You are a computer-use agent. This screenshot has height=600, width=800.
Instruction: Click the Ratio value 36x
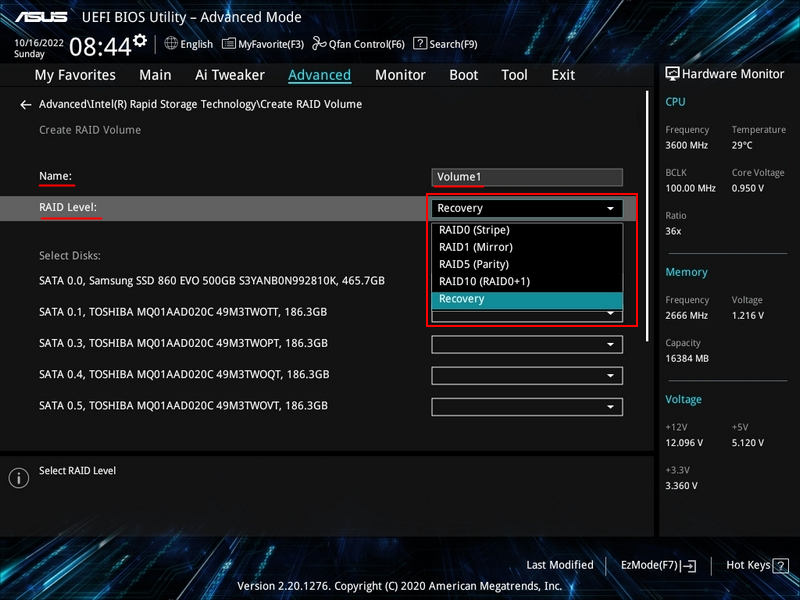point(673,231)
